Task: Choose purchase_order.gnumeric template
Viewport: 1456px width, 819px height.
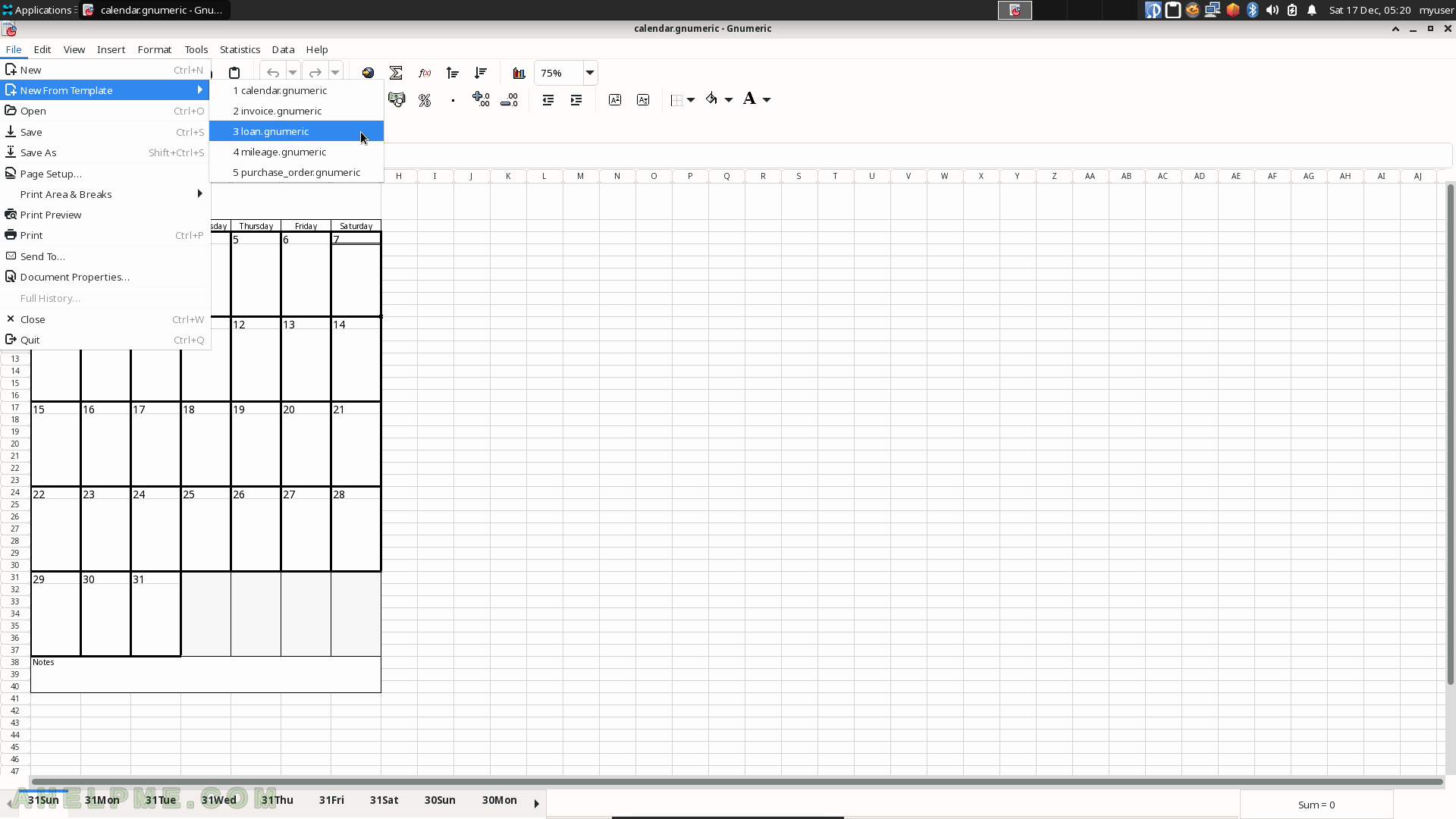Action: 297,172
